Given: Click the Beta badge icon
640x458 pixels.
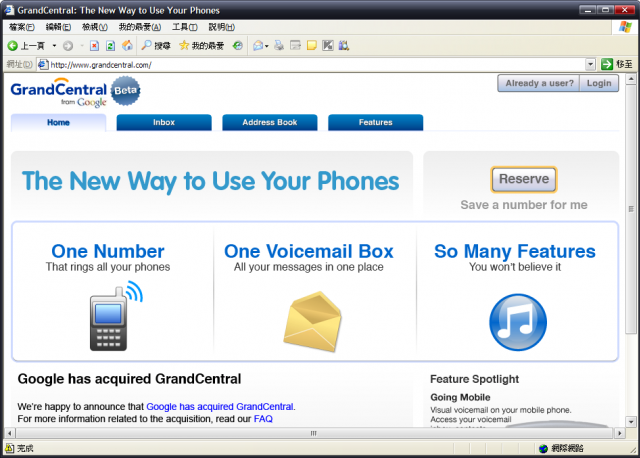Looking at the screenshot, I should point(126,91).
